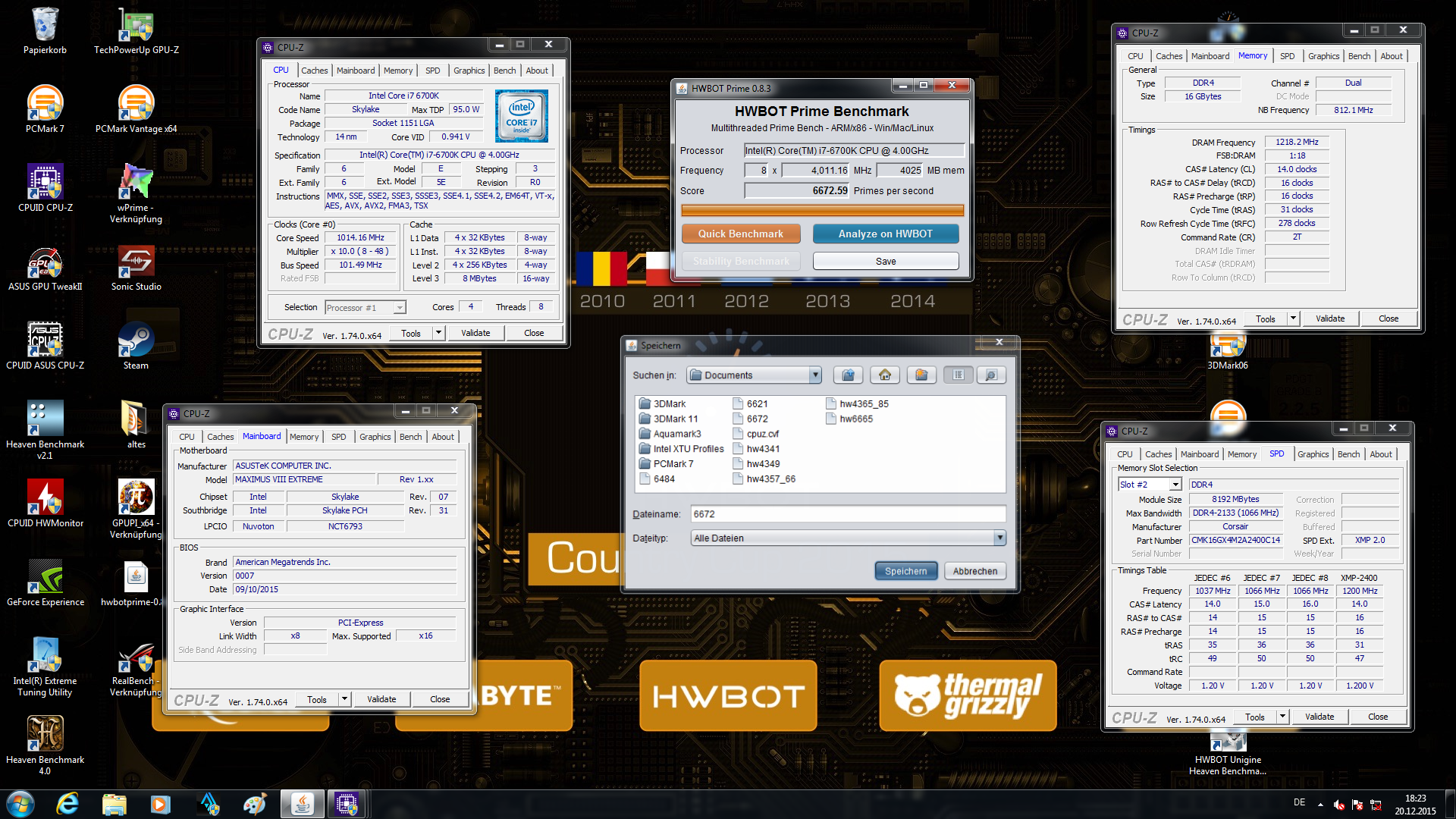Launch Intel Extreme Tuning Utility icon
Screen dimensions: 1456x819
[45, 667]
